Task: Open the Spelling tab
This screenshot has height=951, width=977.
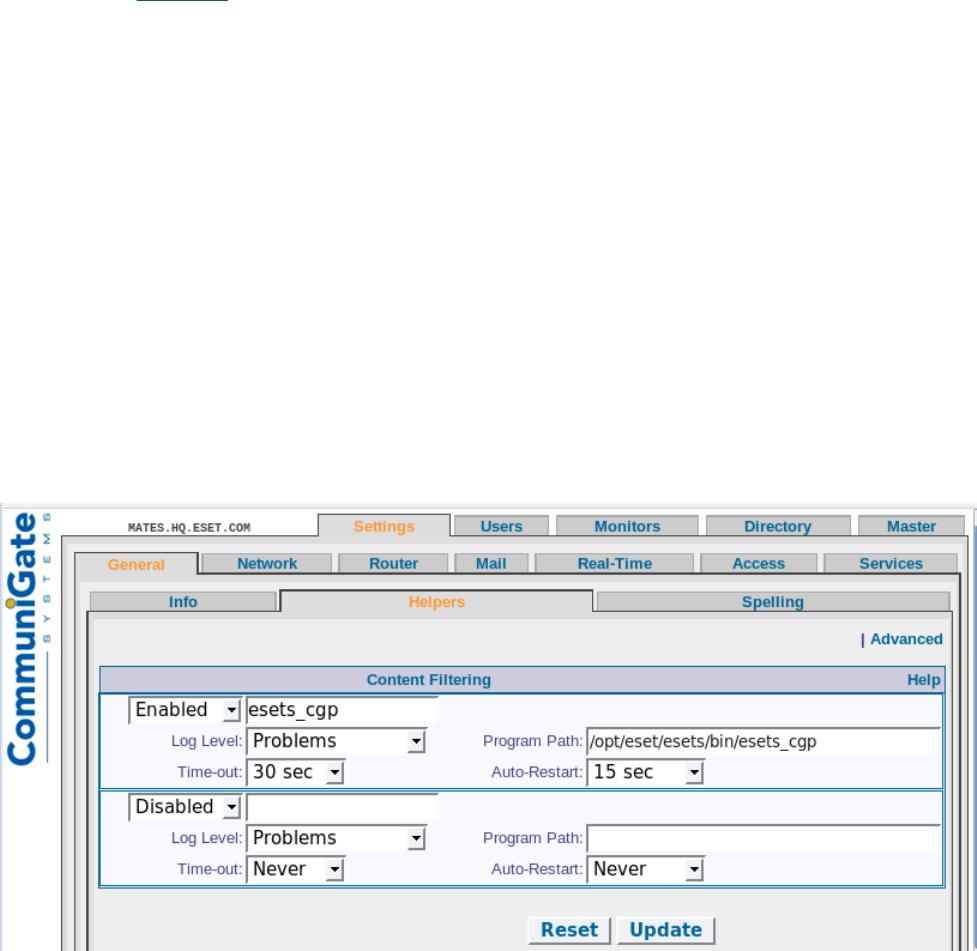Action: 773,601
